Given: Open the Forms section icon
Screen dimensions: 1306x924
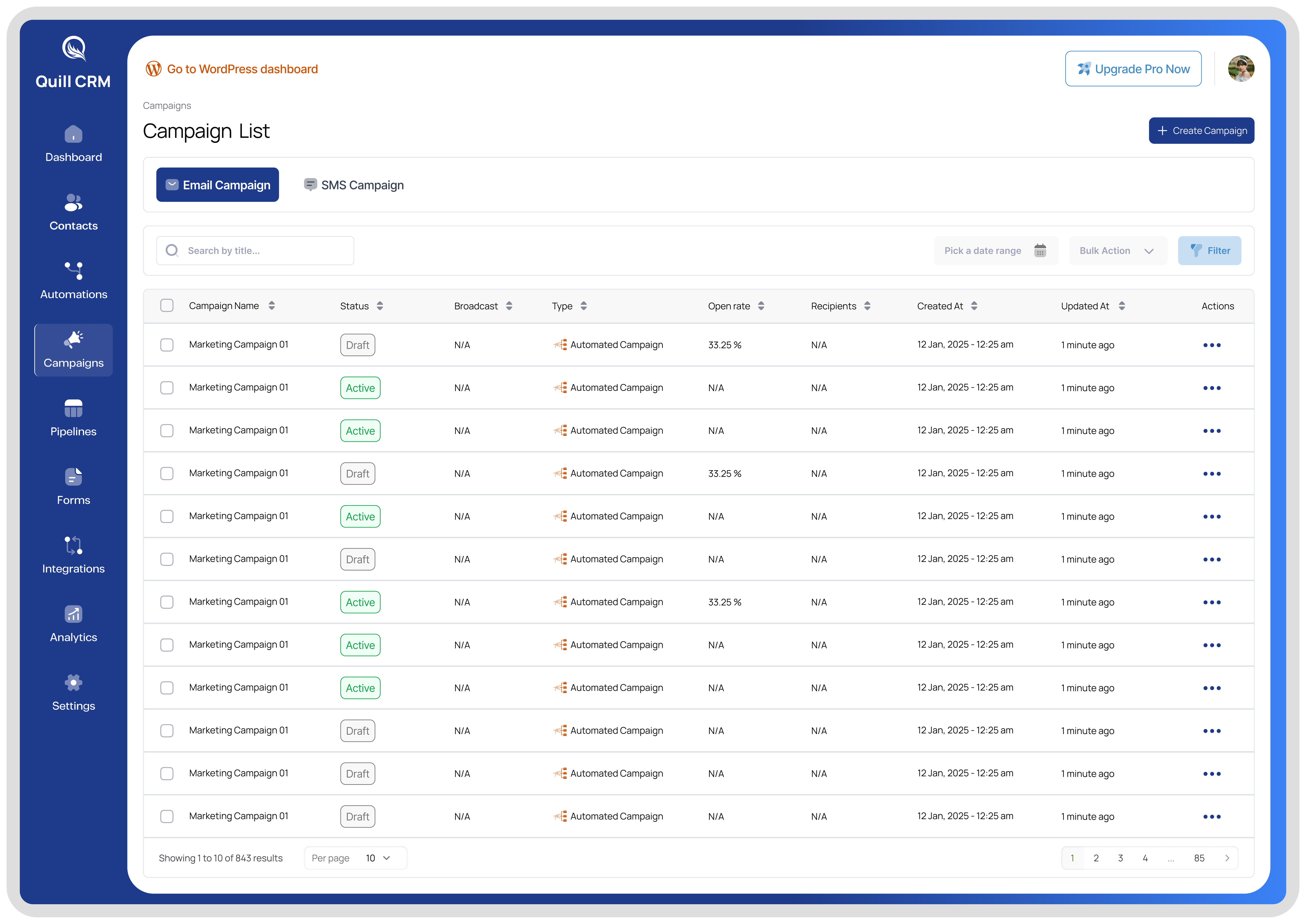Looking at the screenshot, I should [x=73, y=477].
